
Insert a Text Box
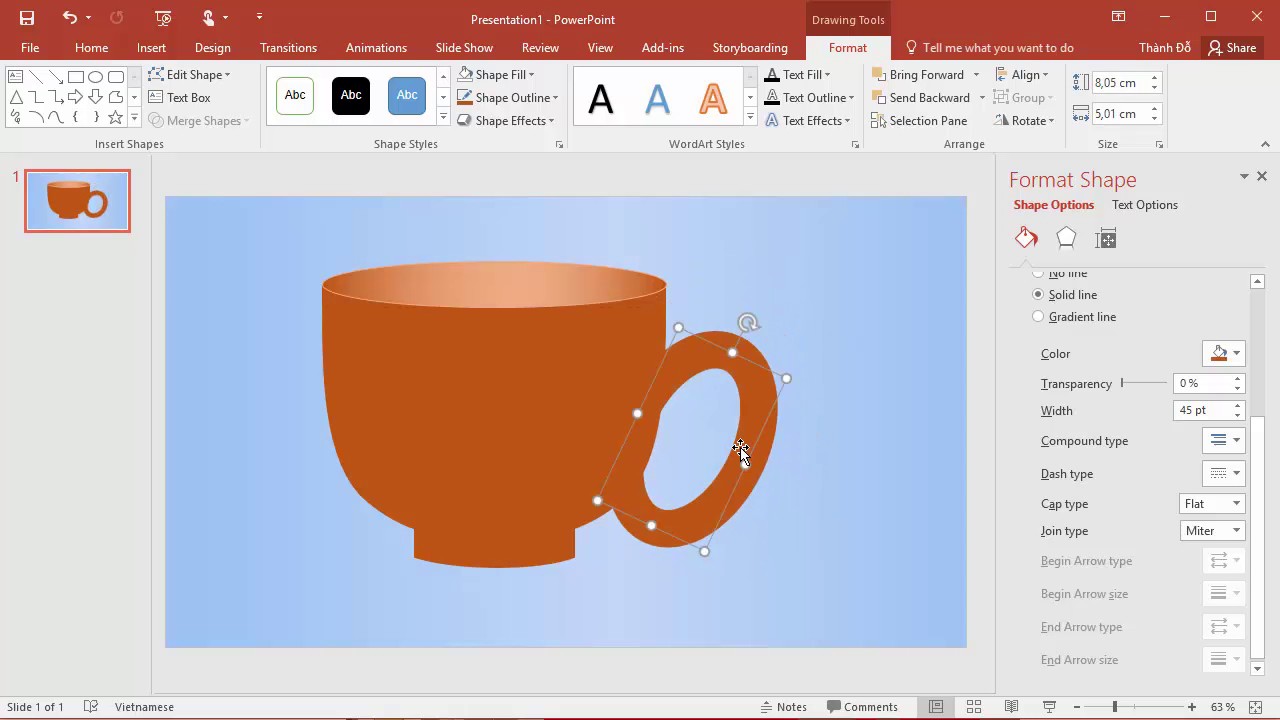[180, 98]
